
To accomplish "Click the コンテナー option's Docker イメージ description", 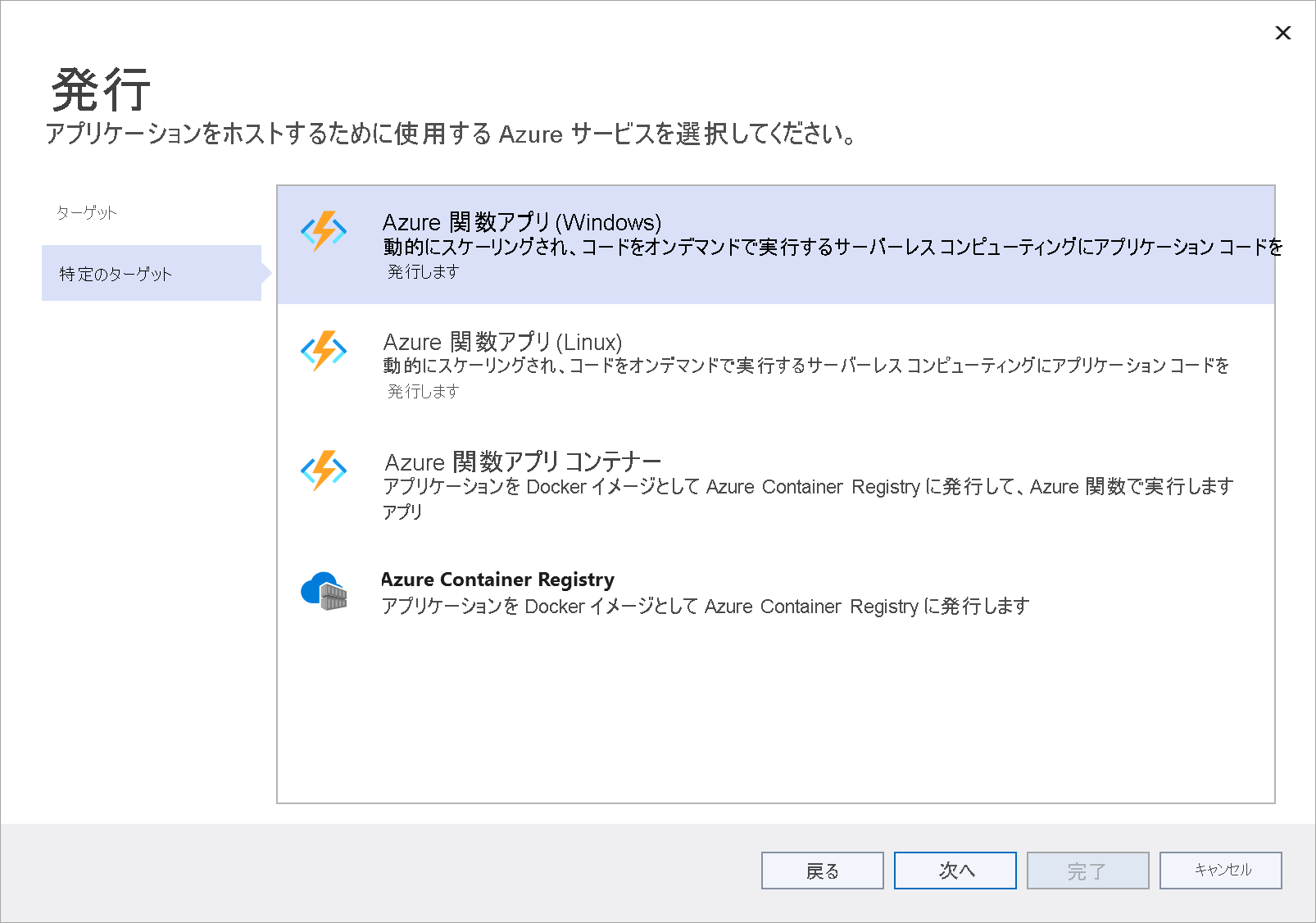I will [x=808, y=486].
